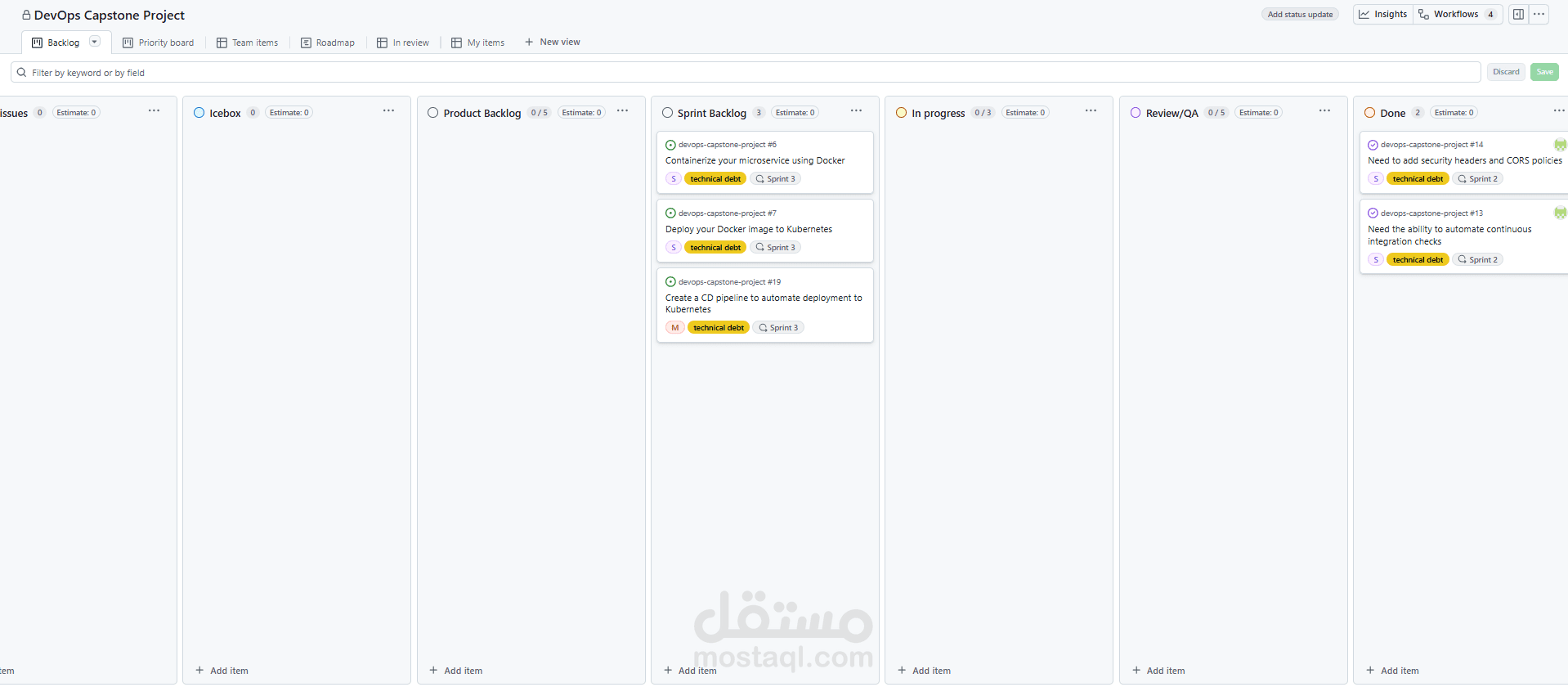Click the Icebox blue status circle
1568x687 pixels.
[199, 113]
